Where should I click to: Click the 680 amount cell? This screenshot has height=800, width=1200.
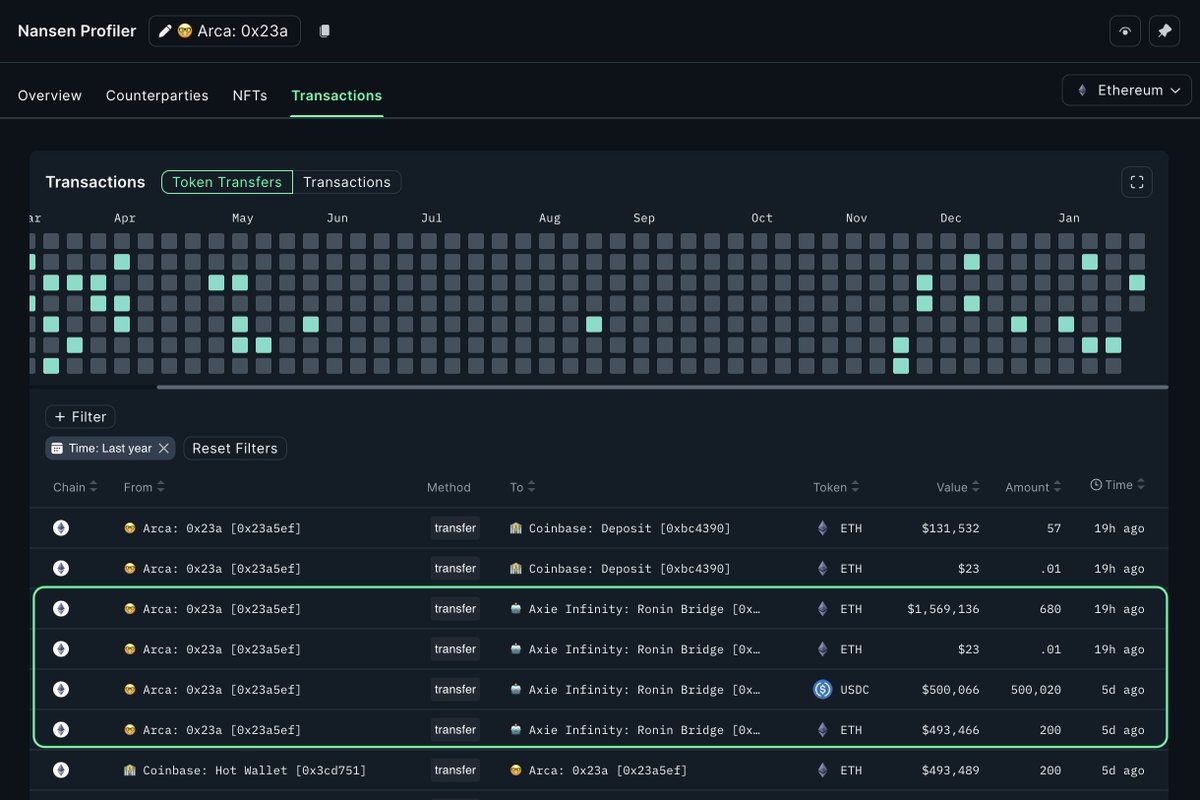coord(1050,609)
